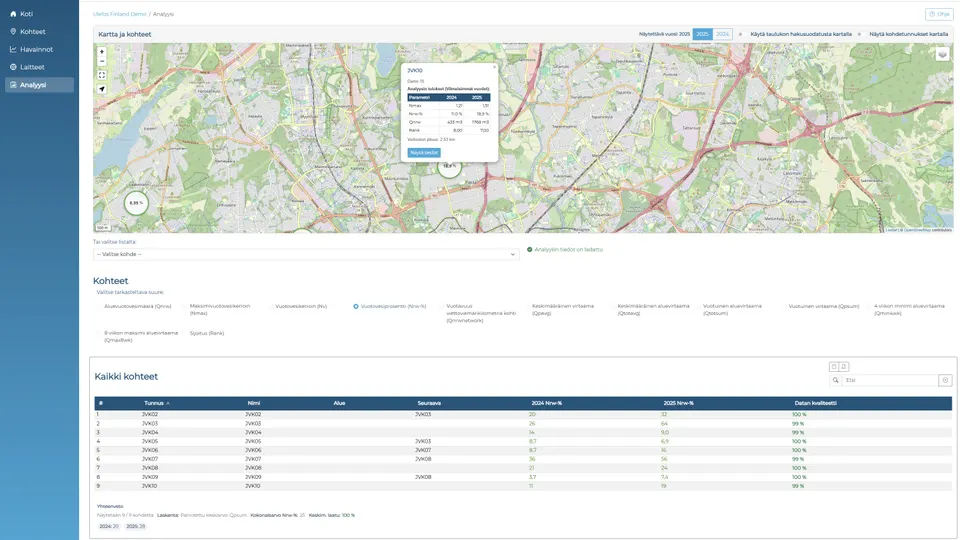
Task: Close the JVK10 map popup
Action: click(495, 67)
